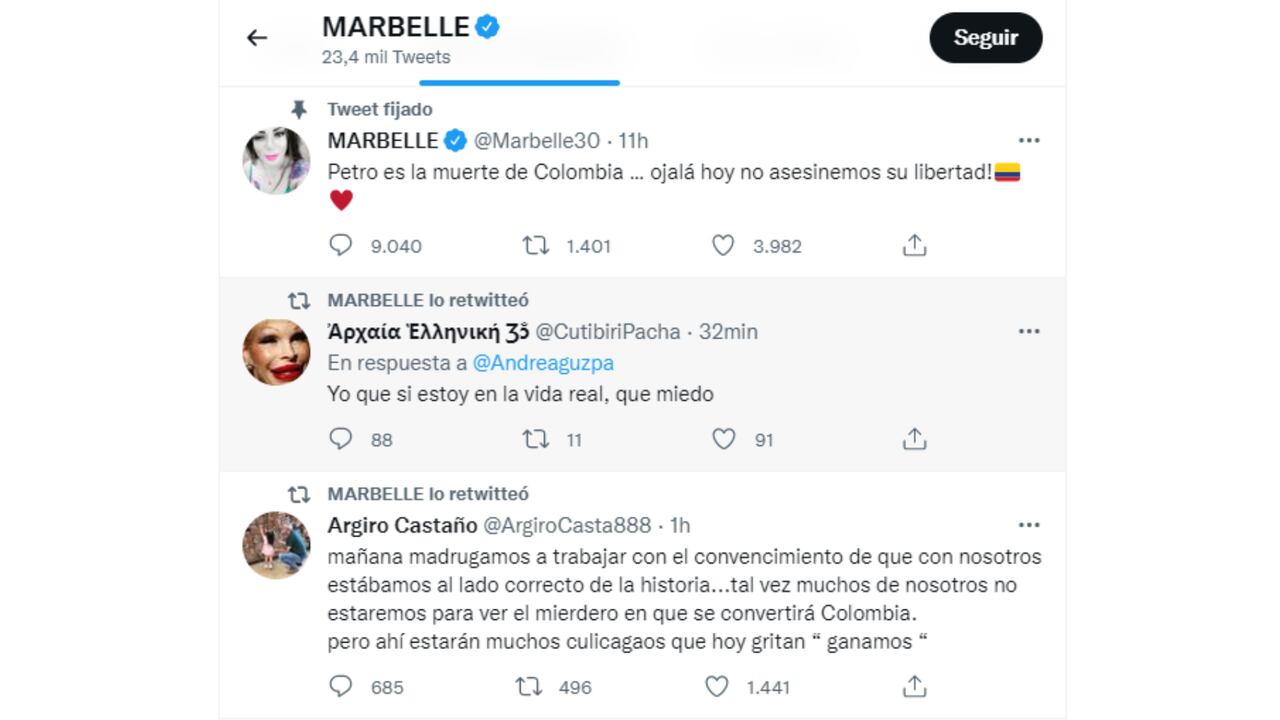Share Argiro Castaño's tweet
This screenshot has width=1280, height=720.
coord(913,687)
